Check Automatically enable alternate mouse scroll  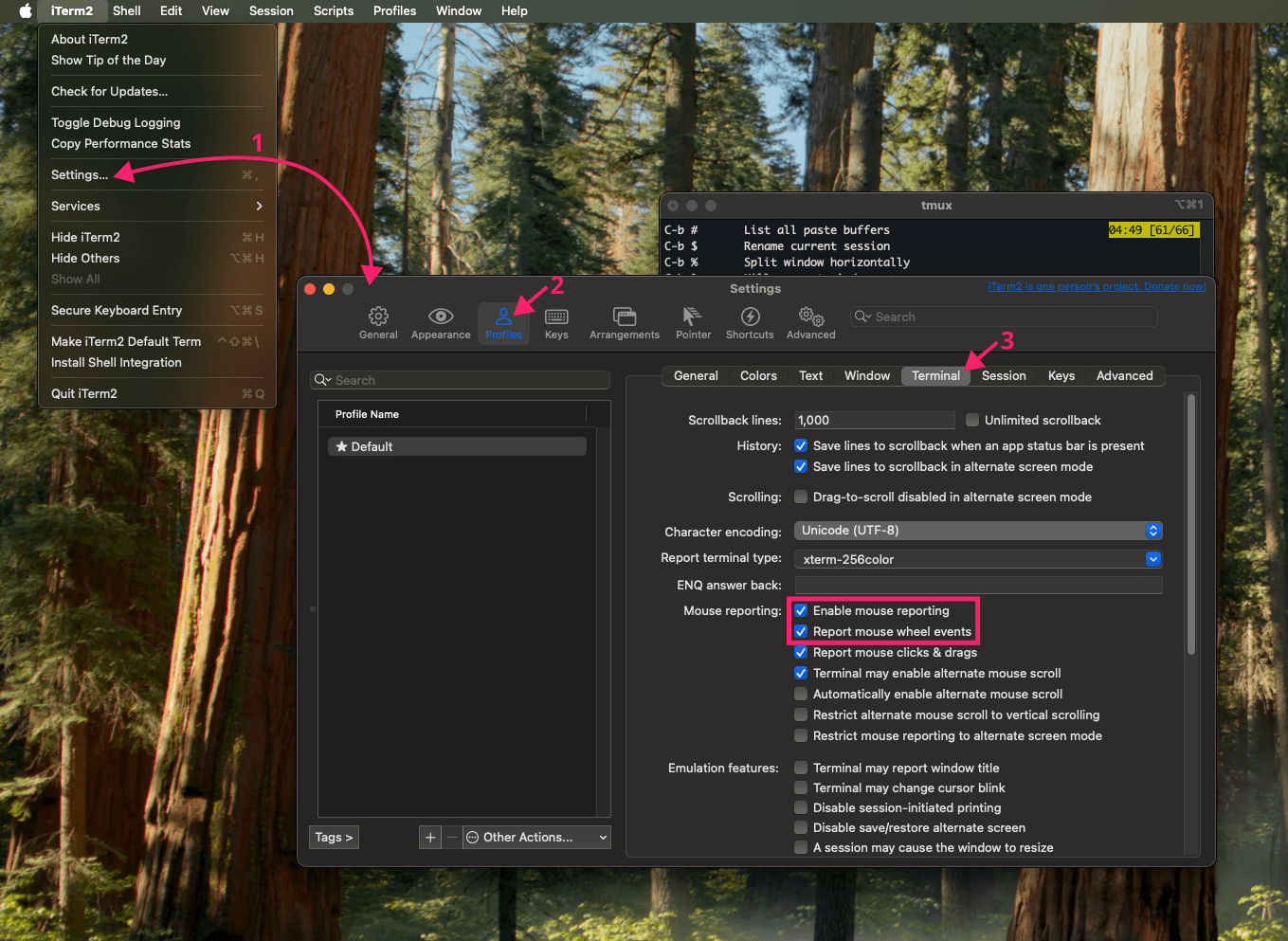(801, 694)
